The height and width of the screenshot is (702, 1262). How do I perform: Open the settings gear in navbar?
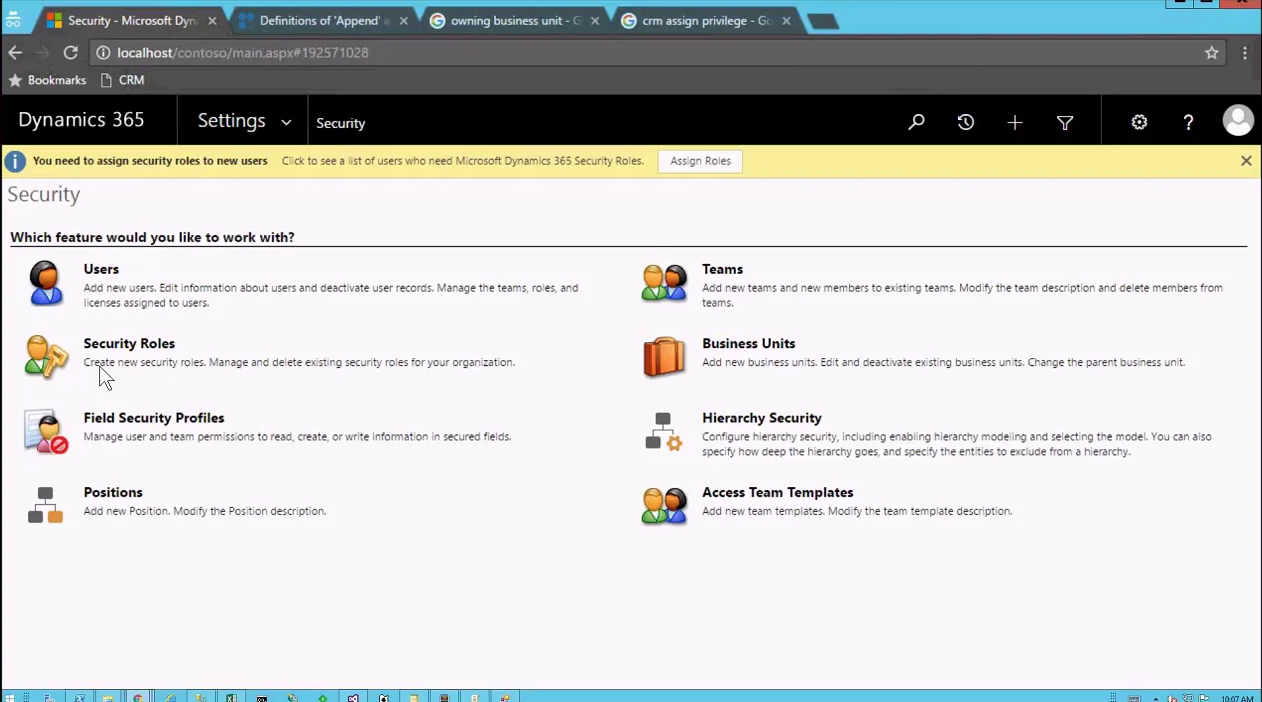pyautogui.click(x=1139, y=122)
